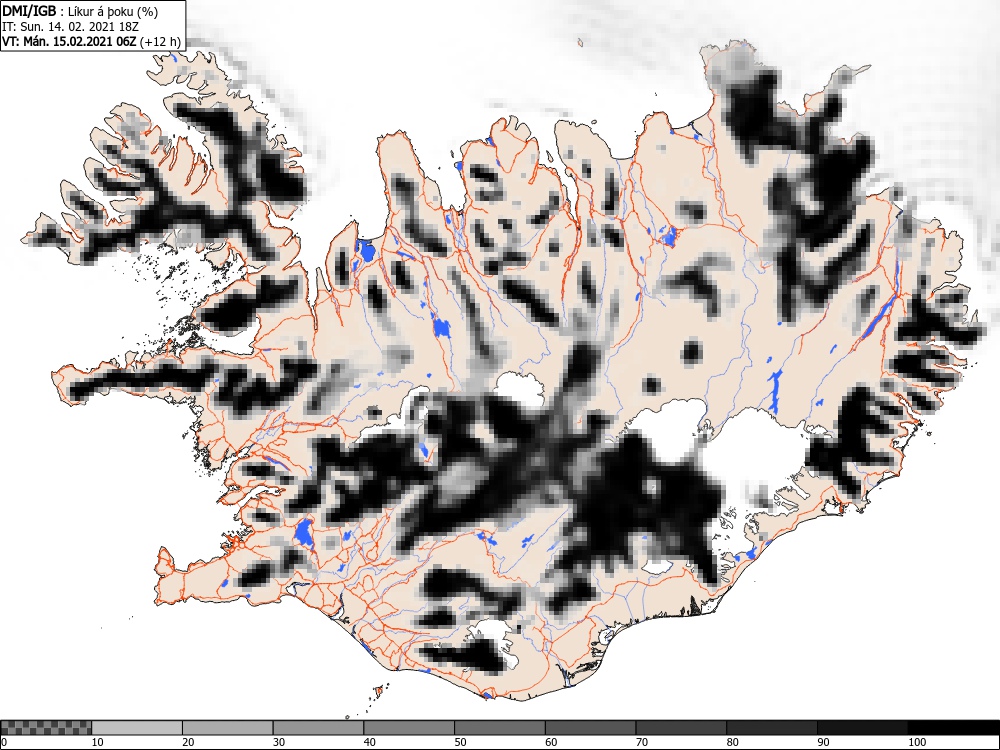The image size is (1000, 750).
Task: Pick the 10–20 light gray legend swatch
Action: pos(137,728)
